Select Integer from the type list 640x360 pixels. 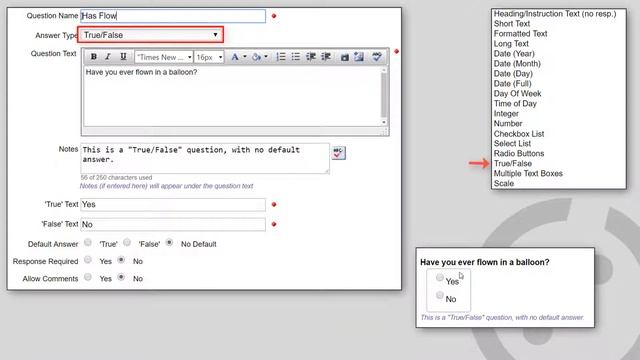(506, 113)
